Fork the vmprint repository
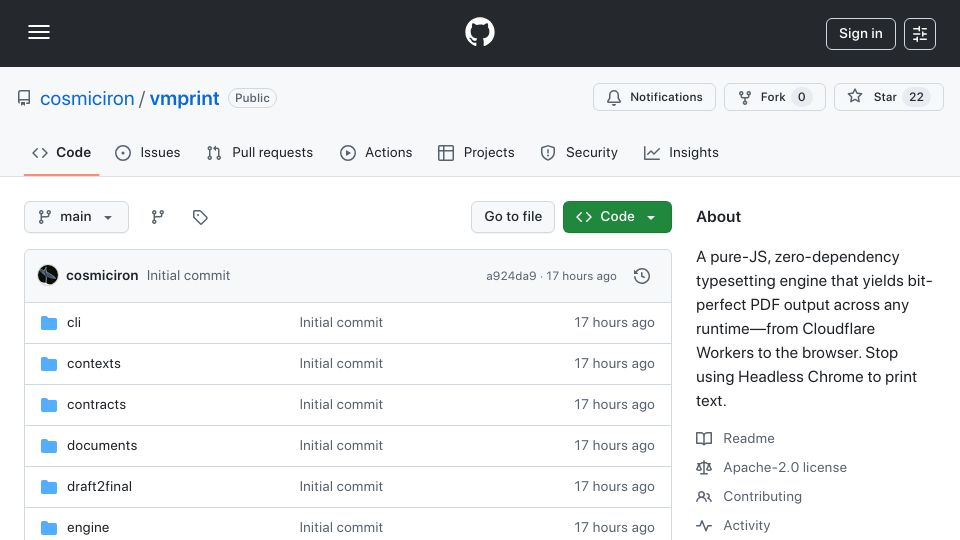This screenshot has height=540, width=960. coord(774,97)
